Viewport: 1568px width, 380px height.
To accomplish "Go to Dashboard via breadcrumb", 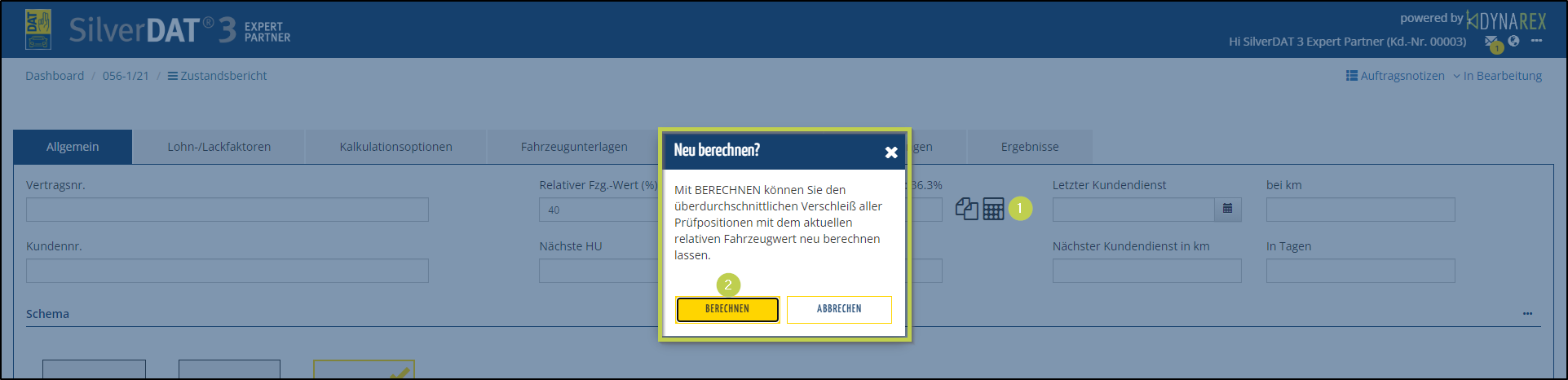I will click(55, 76).
